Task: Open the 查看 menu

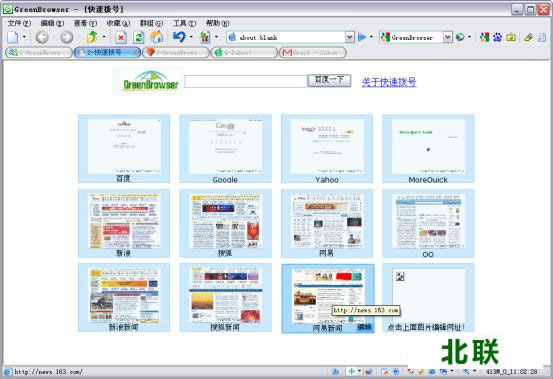Action: coord(85,23)
